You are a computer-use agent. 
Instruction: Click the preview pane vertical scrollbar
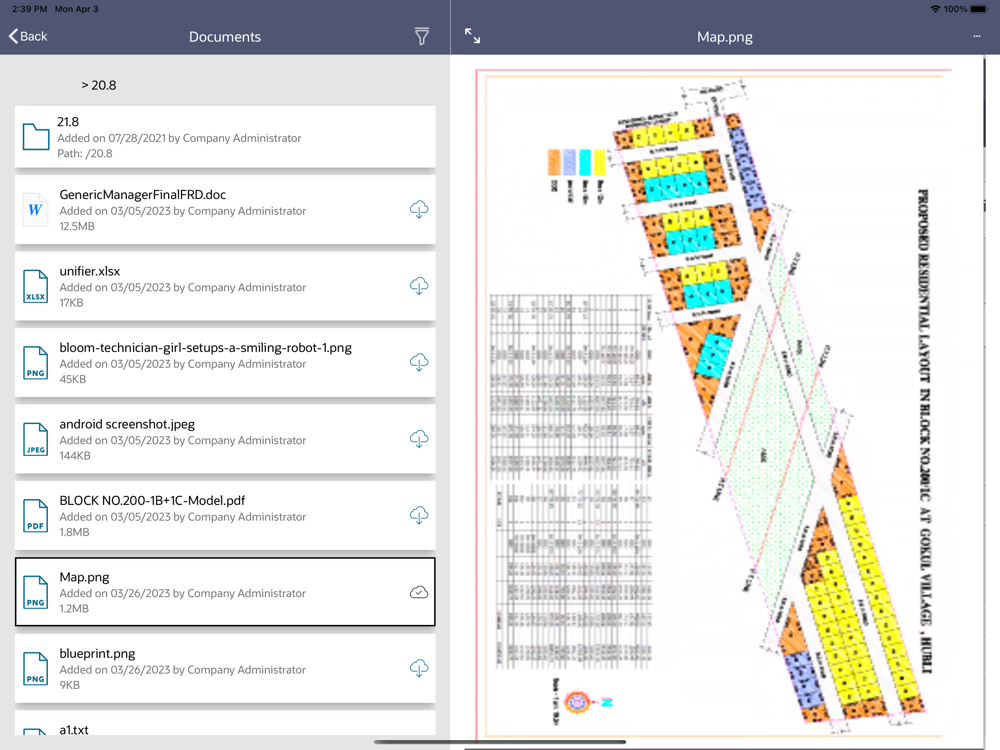pos(984,102)
